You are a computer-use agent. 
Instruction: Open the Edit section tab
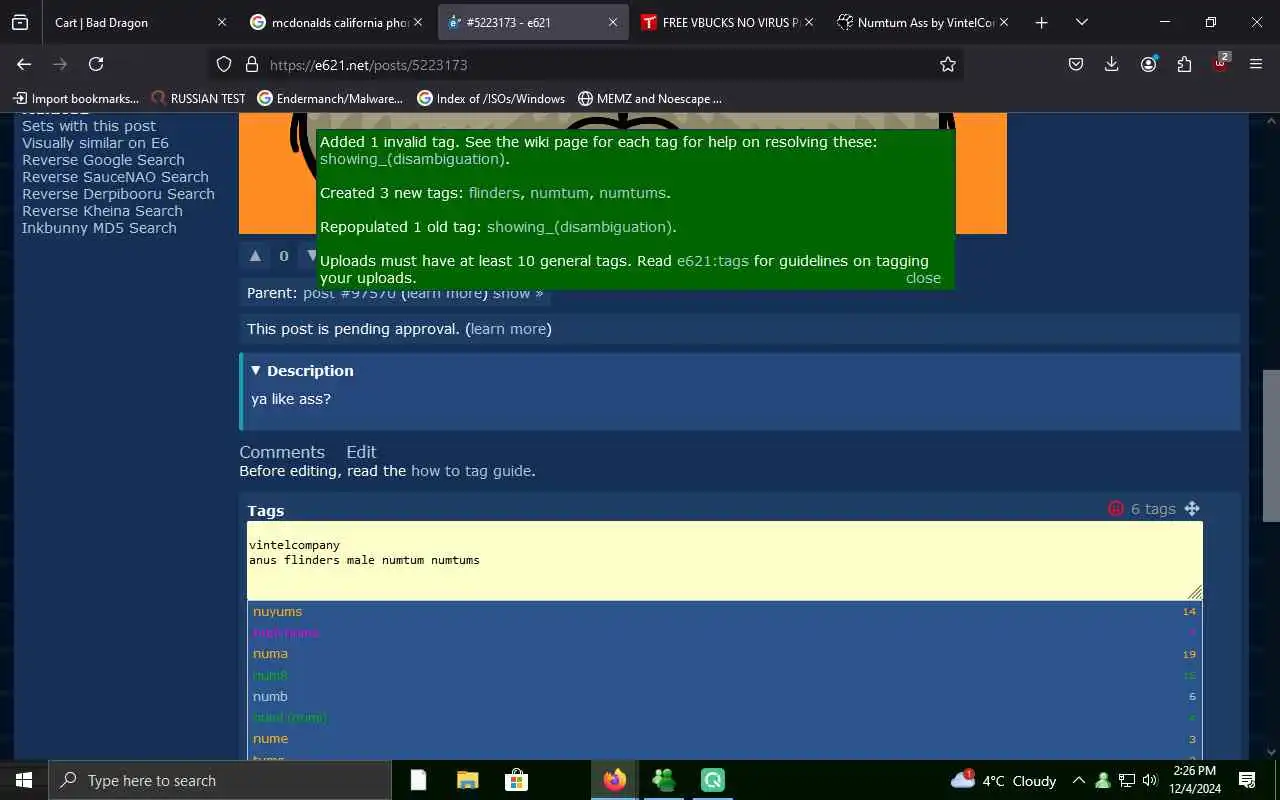tap(361, 452)
